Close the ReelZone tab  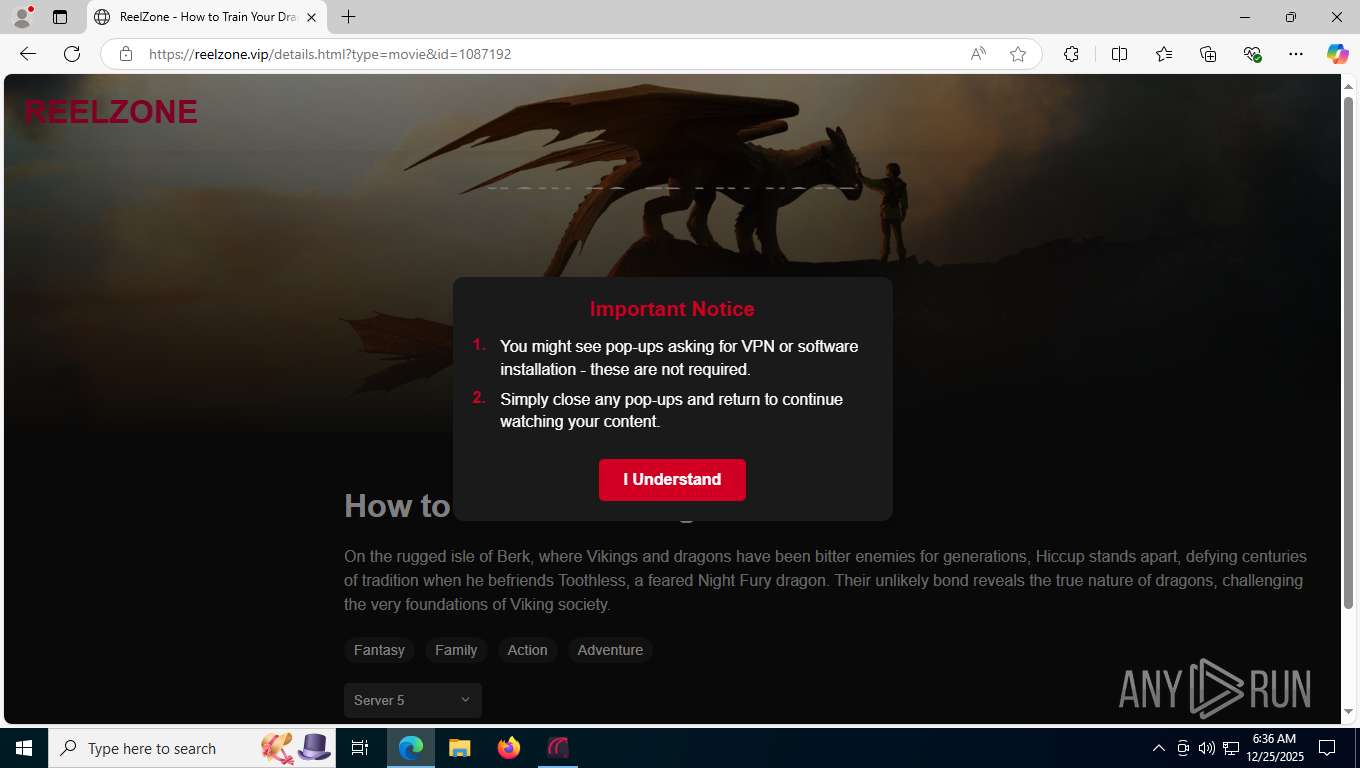click(311, 17)
